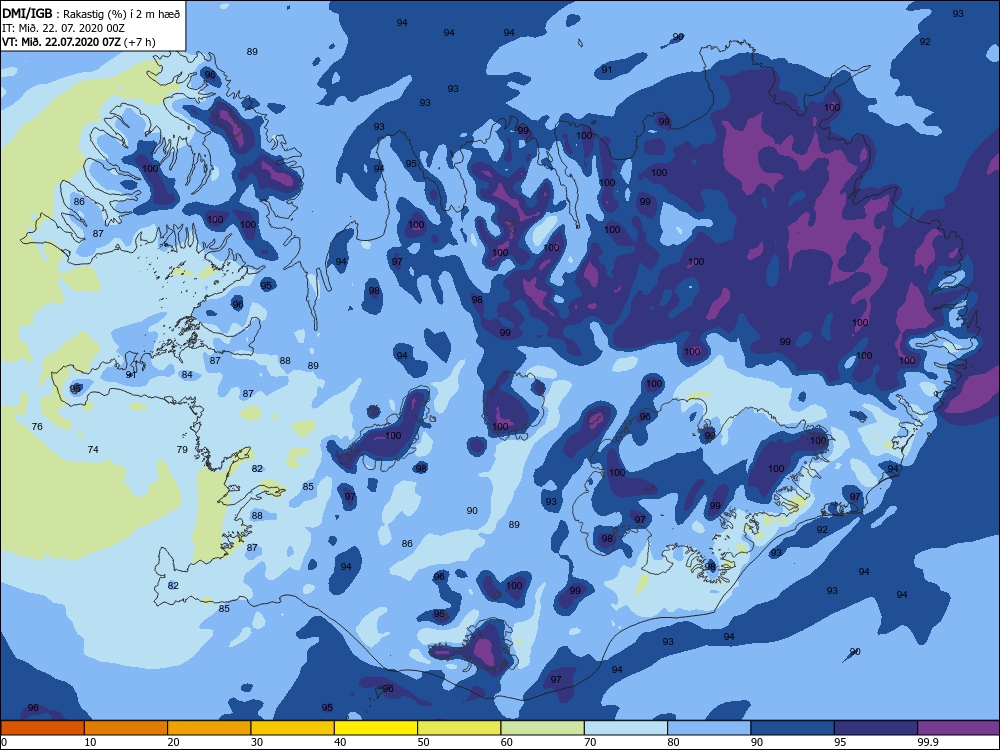Screen dimensions: 1000x750
Task: Click the dark orange 0–10 legend swatch
Action: click(x=42, y=728)
